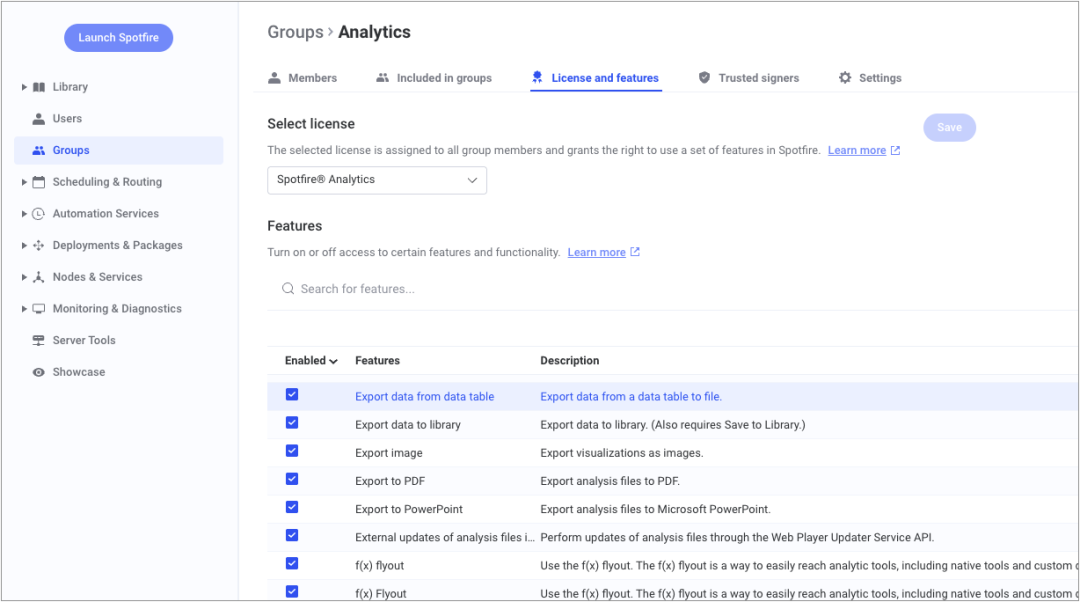Screen dimensions: 1080x602
Task: Uncheck the Export to PowerPoint feature
Action: [292, 508]
